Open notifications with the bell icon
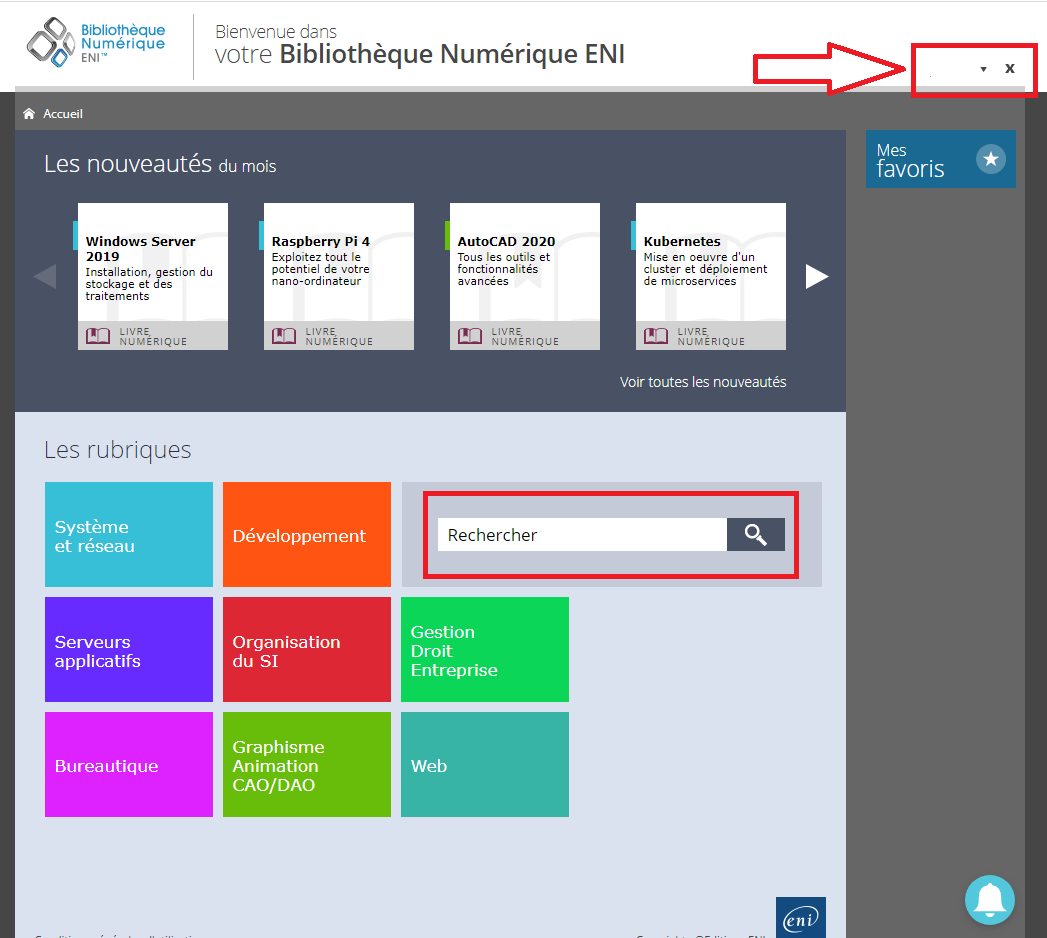This screenshot has height=938, width=1047. pos(990,900)
